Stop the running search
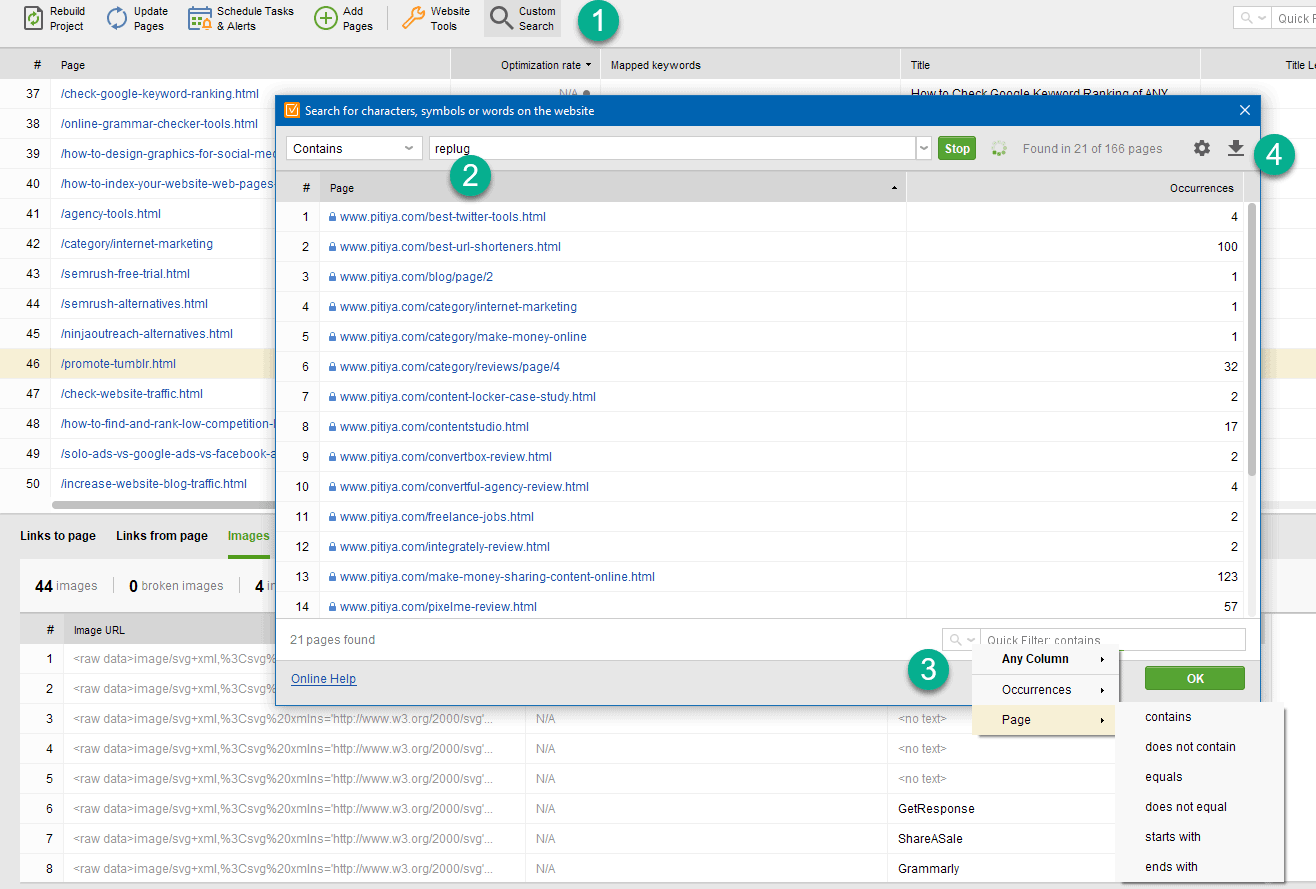Viewport: 1316px width, 889px height. 957,148
